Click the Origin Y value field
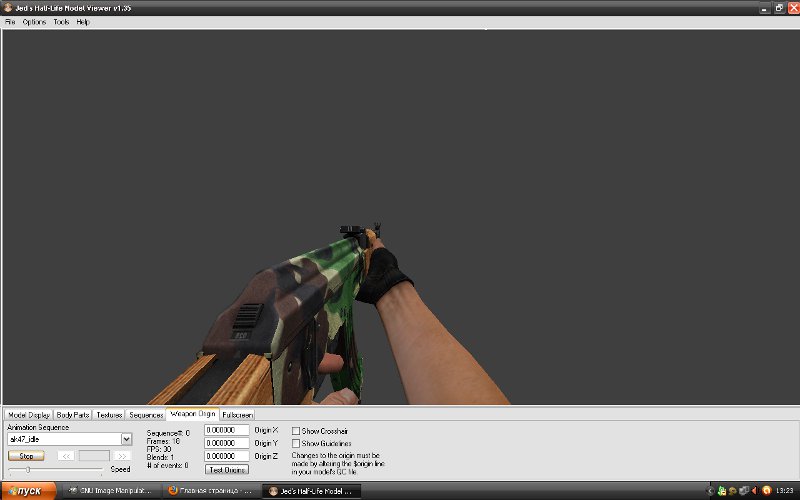The image size is (800, 500). point(227,443)
